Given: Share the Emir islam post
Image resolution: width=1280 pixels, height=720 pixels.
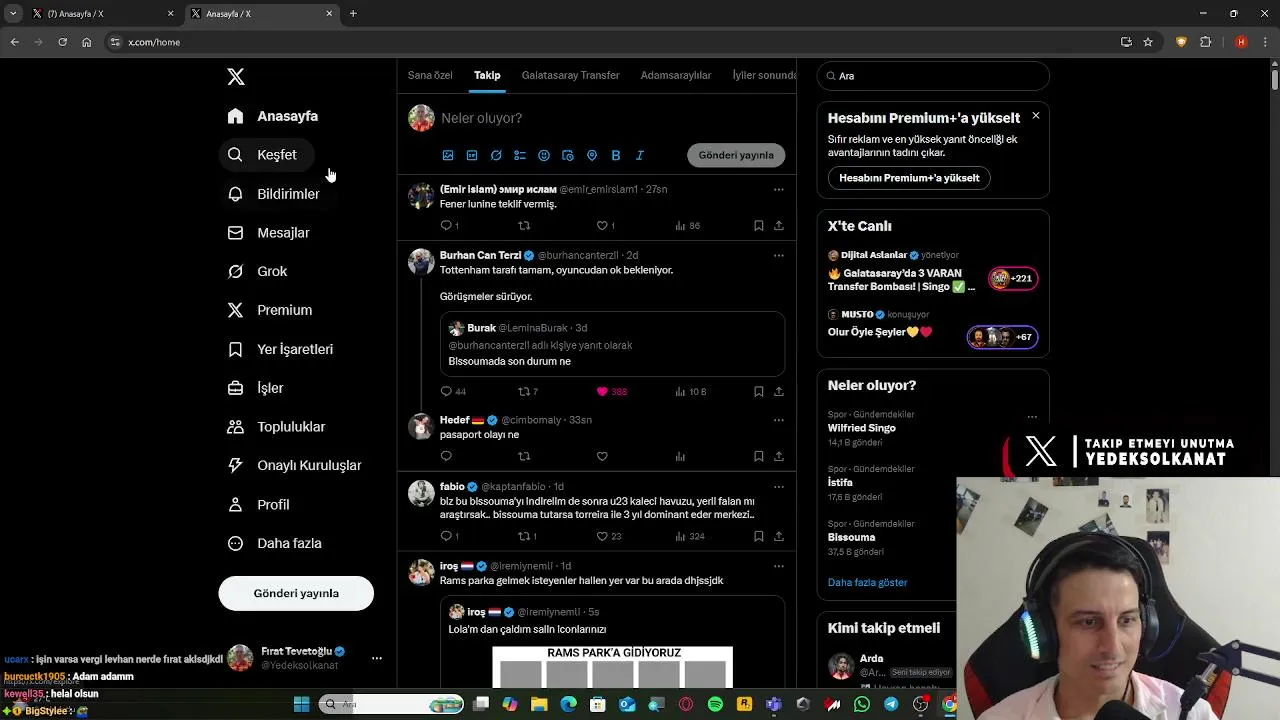Looking at the screenshot, I should coord(778,226).
